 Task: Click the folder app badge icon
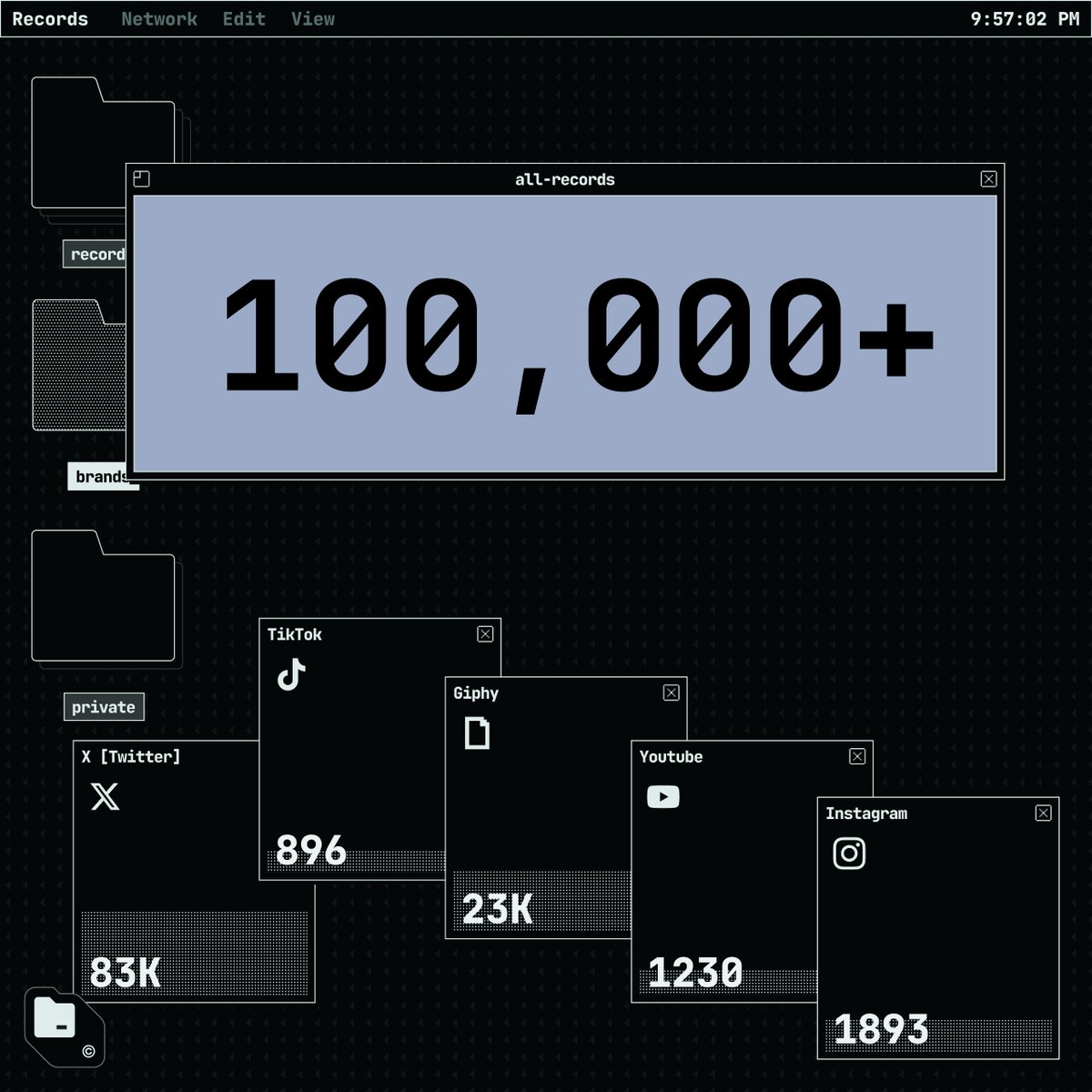coord(64,1026)
